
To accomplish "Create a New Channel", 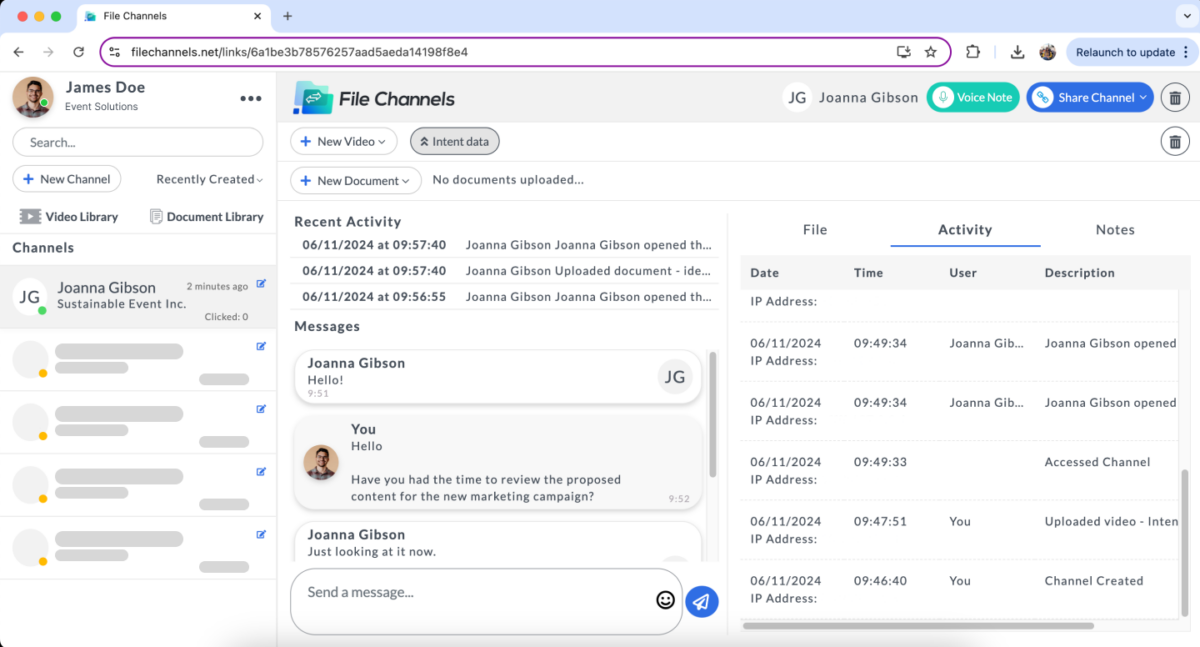I will 67,179.
